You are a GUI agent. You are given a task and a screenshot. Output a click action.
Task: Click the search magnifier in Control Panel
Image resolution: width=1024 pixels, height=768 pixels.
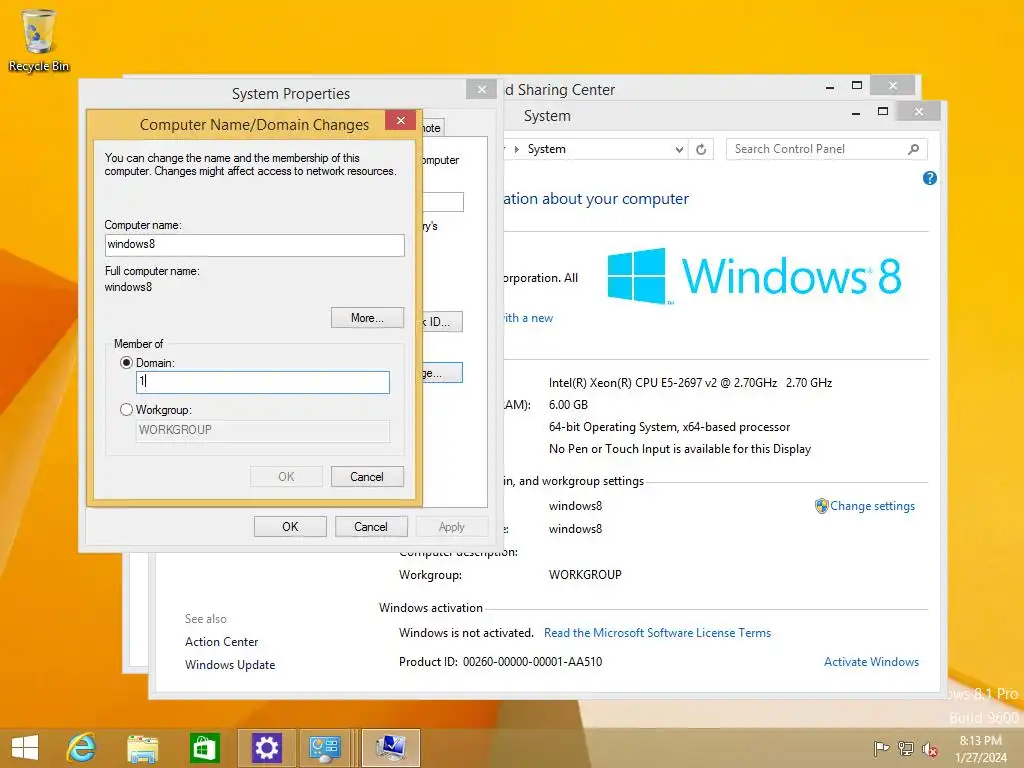[914, 149]
